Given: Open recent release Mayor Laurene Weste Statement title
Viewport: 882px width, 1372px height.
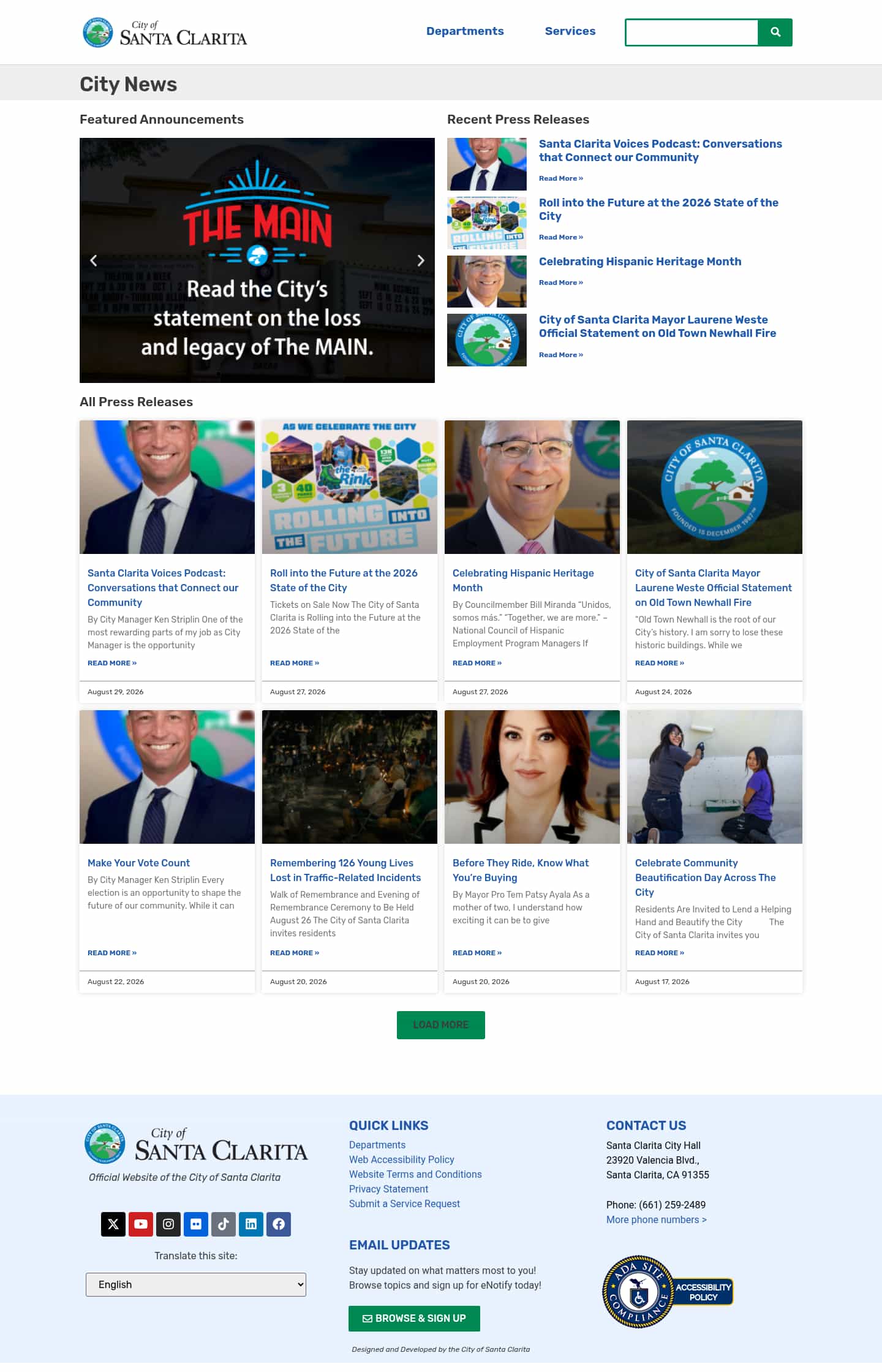Looking at the screenshot, I should pyautogui.click(x=657, y=327).
